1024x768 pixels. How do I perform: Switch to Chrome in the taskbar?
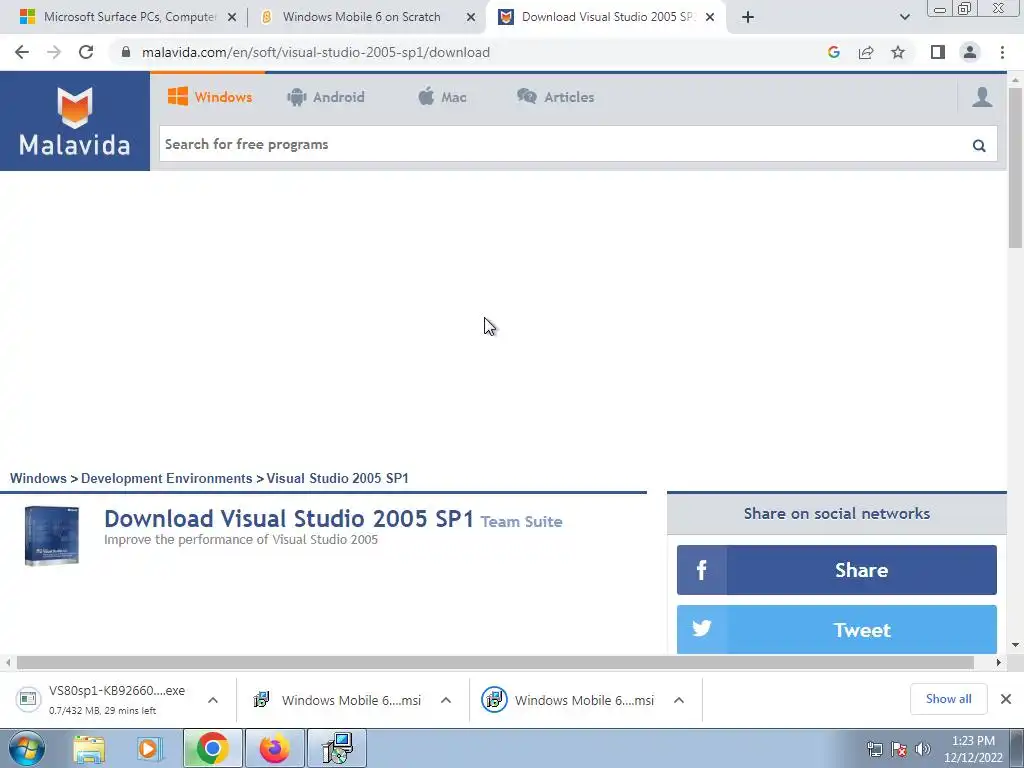pyautogui.click(x=212, y=748)
